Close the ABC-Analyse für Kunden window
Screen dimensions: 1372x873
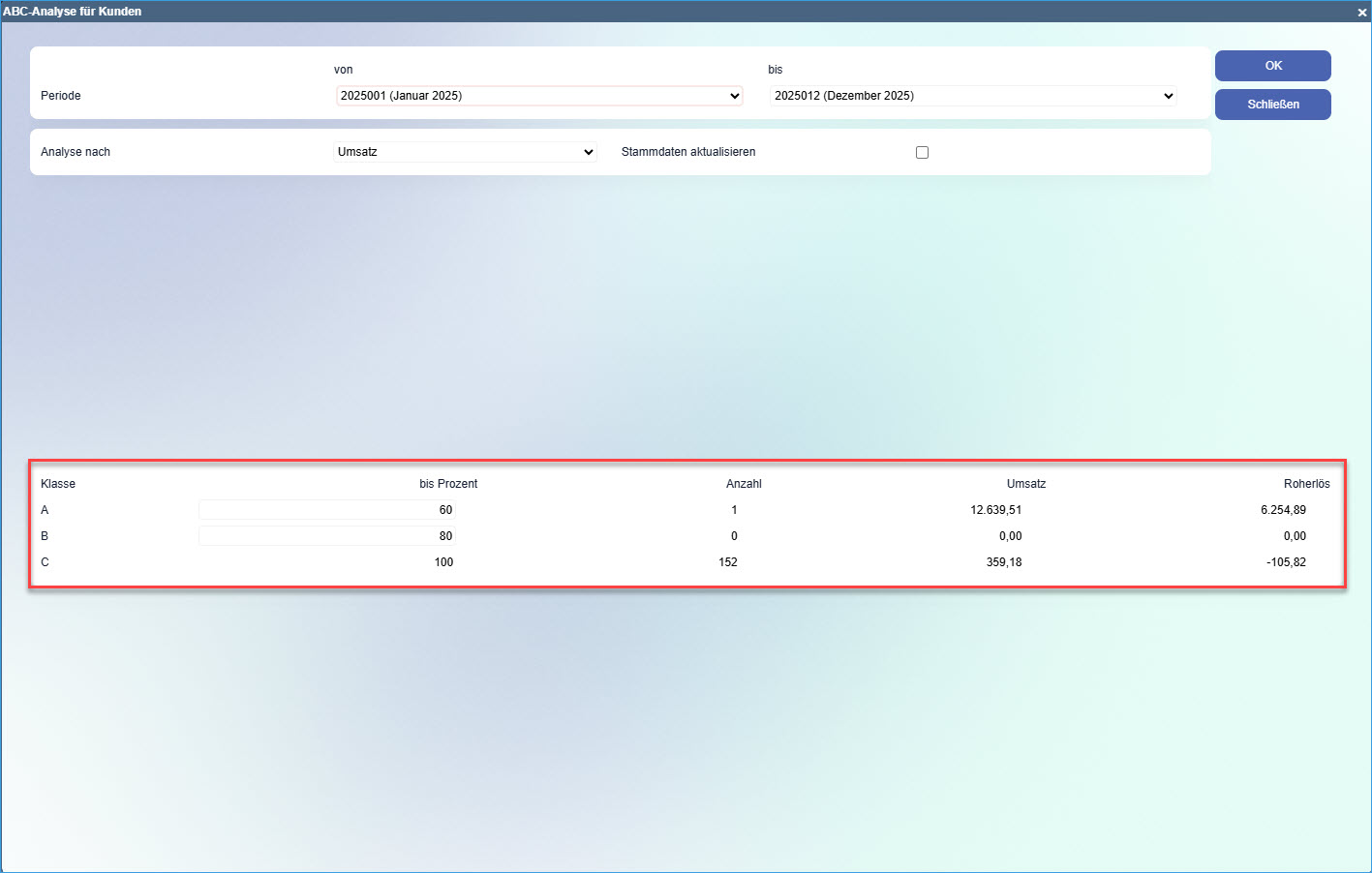(1361, 12)
